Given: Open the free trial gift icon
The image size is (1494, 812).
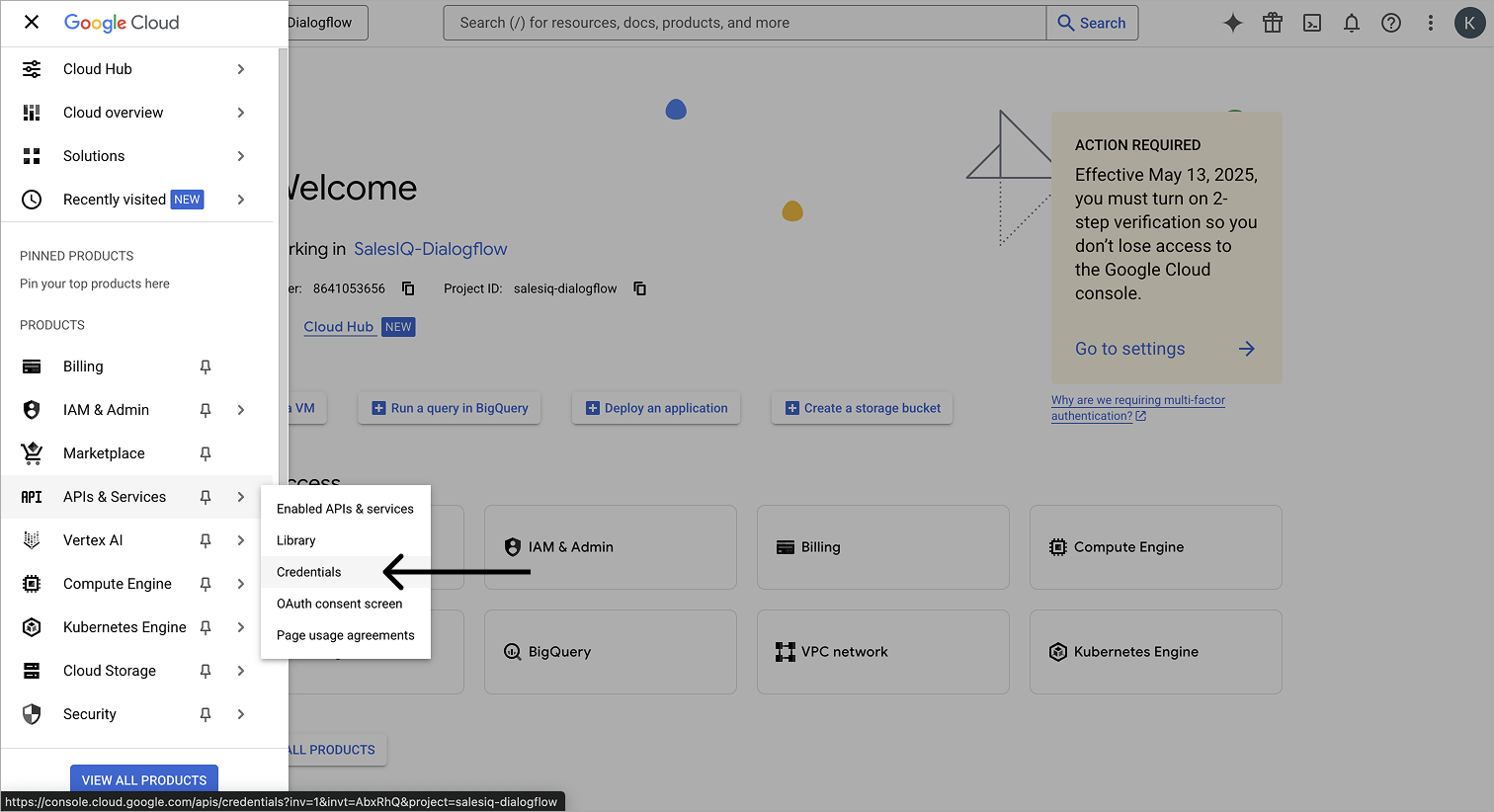Looking at the screenshot, I should click(x=1273, y=23).
